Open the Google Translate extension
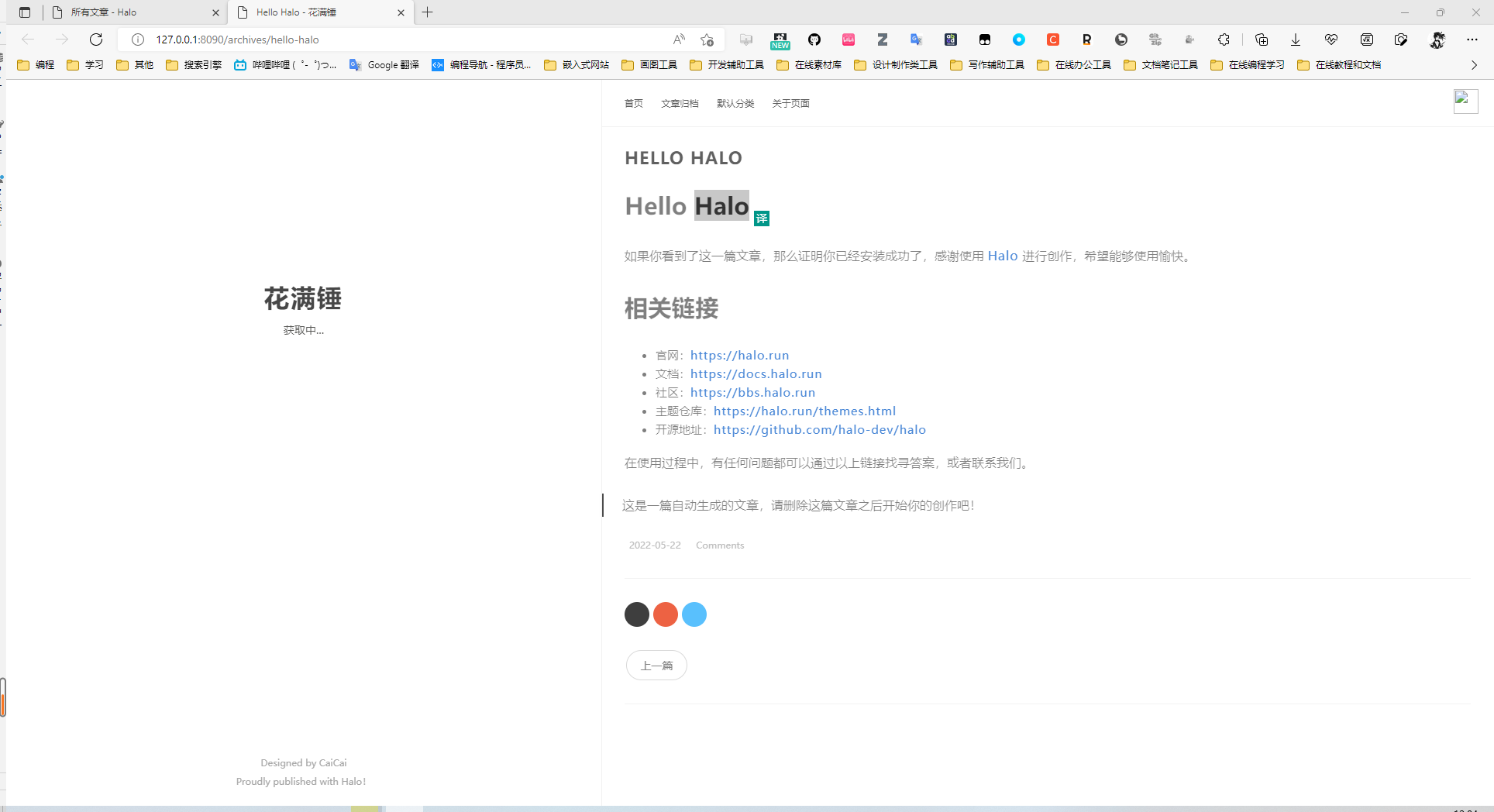 [x=917, y=40]
